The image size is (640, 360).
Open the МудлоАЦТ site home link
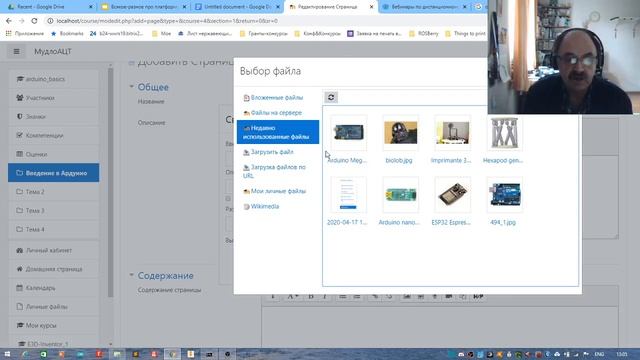click(53, 51)
